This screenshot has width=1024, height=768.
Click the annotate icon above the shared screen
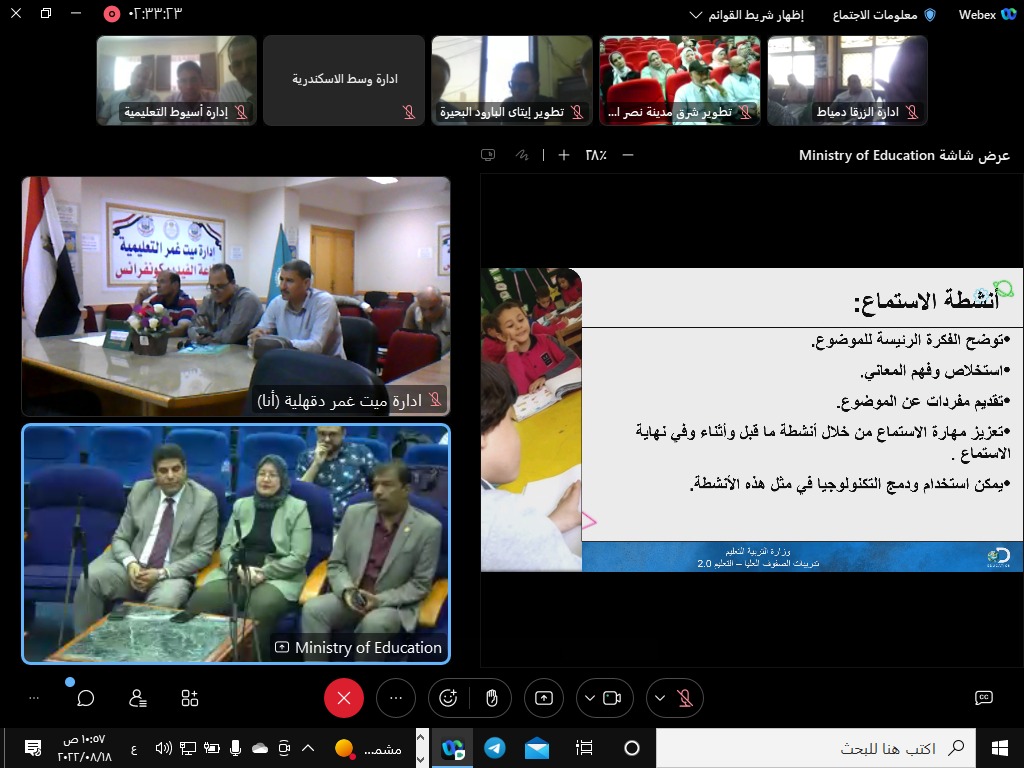click(521, 155)
